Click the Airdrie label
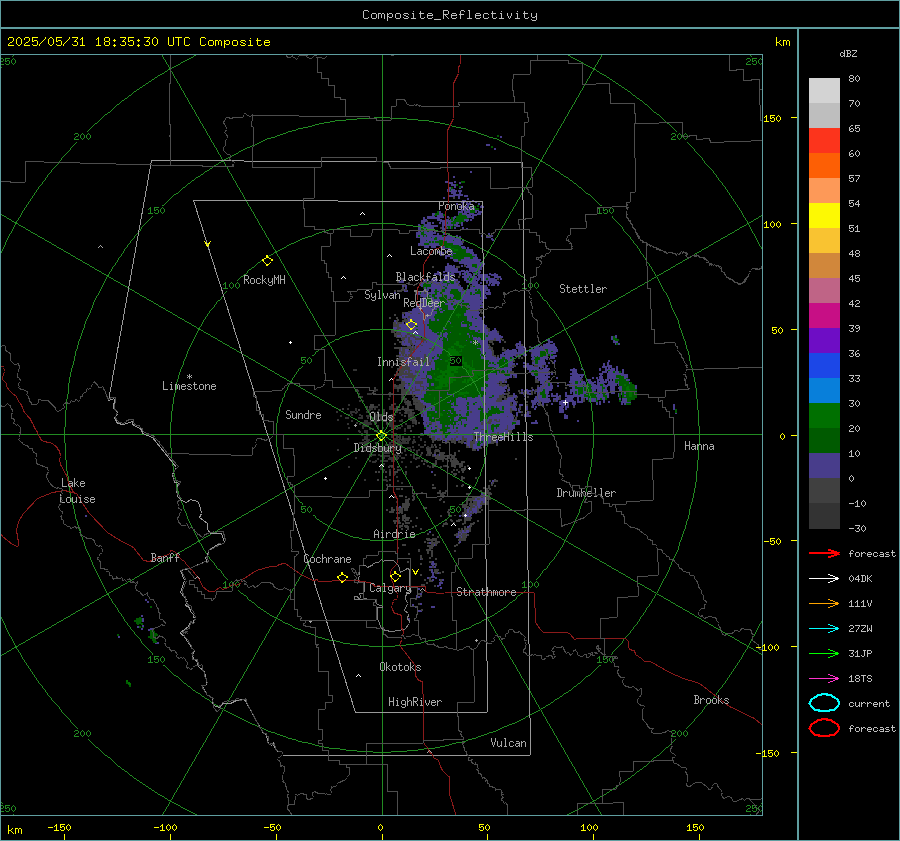 click(394, 534)
